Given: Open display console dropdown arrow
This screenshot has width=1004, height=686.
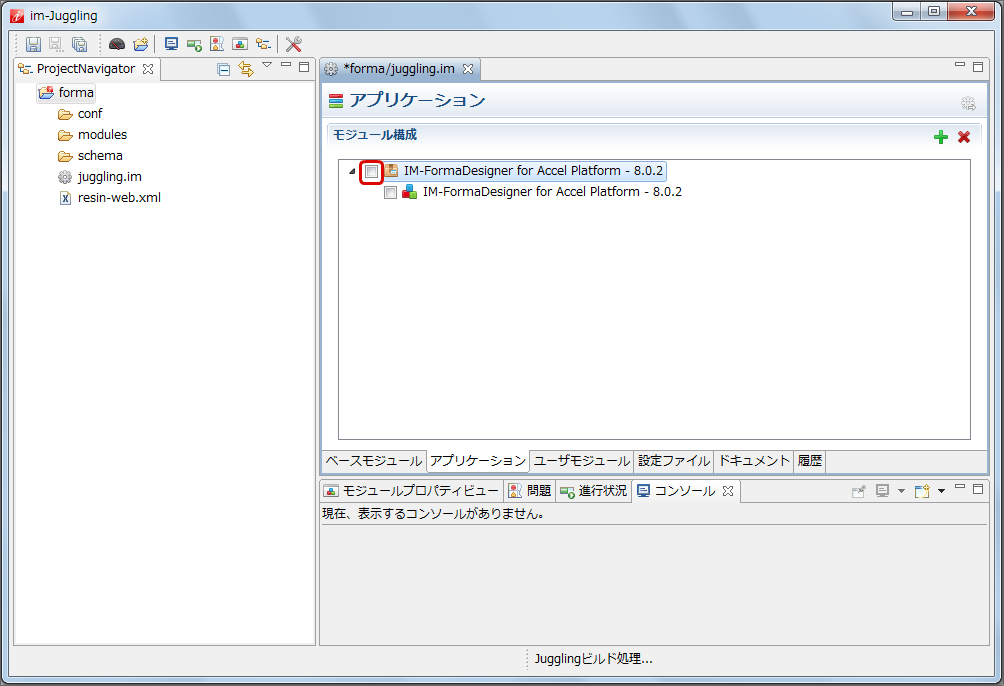Looking at the screenshot, I should tap(901, 491).
